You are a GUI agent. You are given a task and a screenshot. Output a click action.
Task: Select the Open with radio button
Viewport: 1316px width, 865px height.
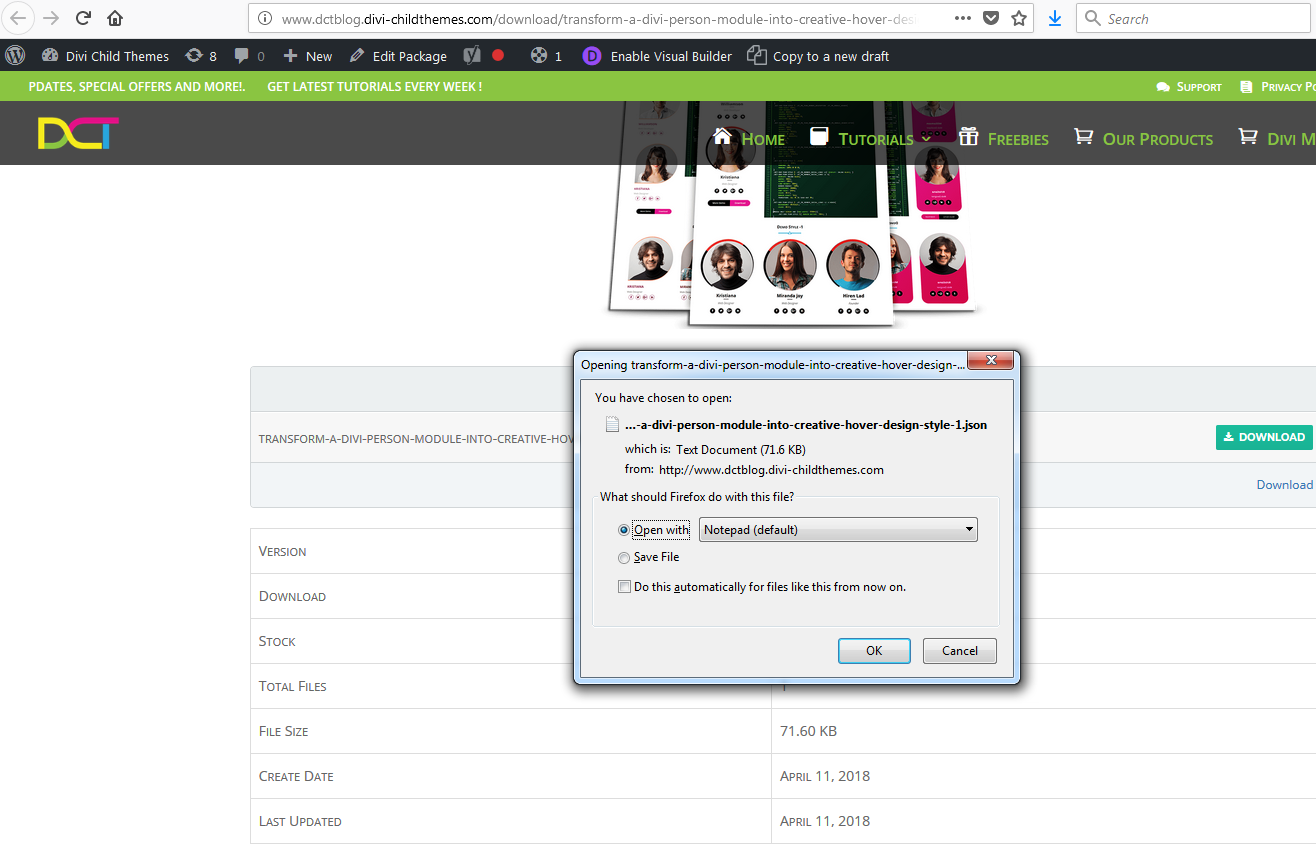624,530
